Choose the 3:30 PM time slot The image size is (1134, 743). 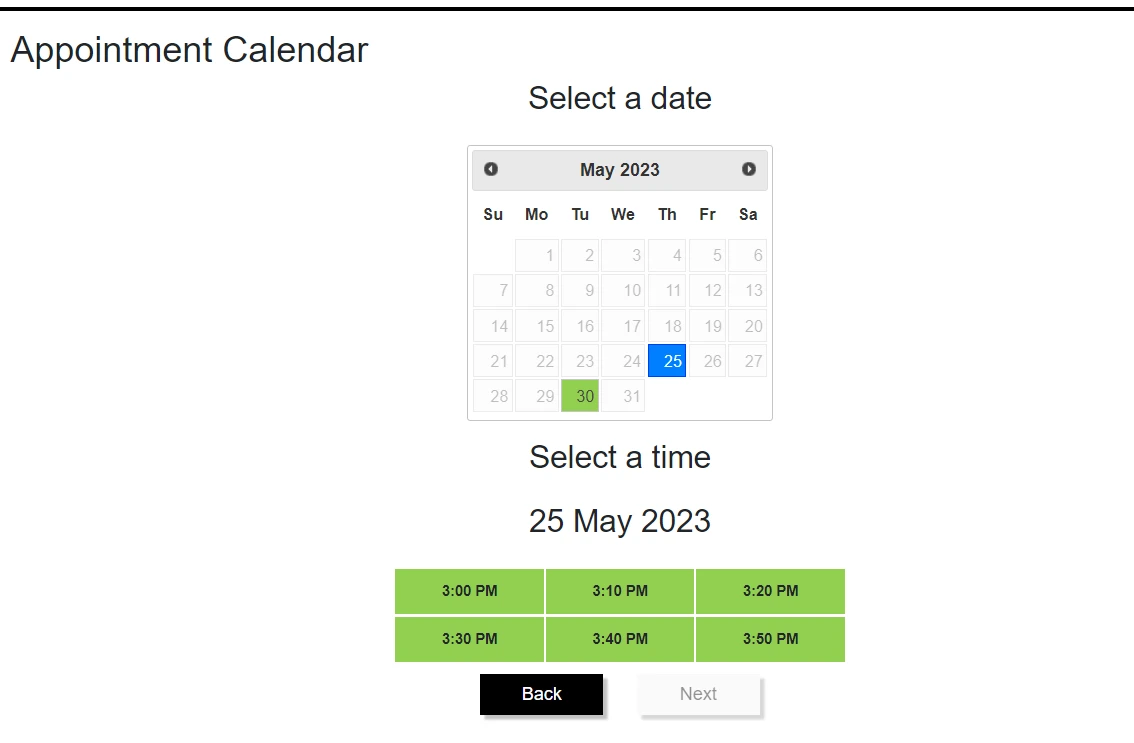(x=470, y=639)
